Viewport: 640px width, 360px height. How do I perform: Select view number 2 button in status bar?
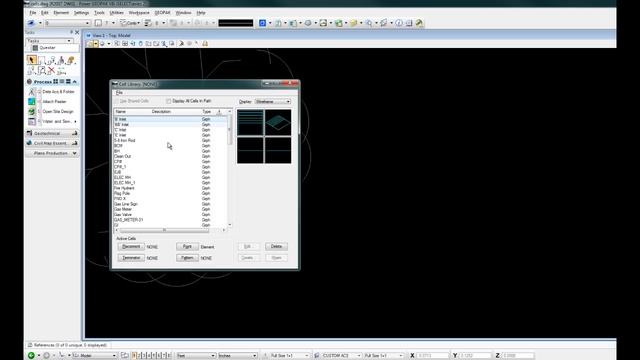pos(139,356)
